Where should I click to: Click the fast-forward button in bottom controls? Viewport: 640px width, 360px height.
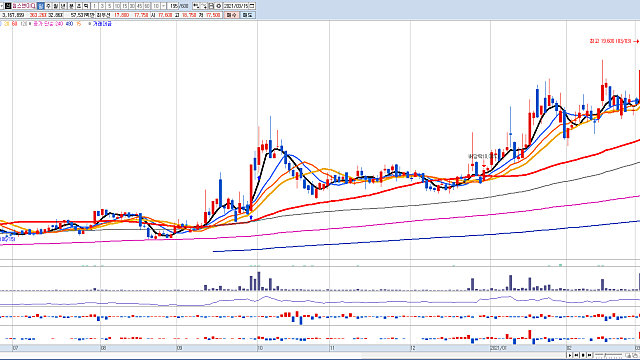pyautogui.click(x=589, y=355)
